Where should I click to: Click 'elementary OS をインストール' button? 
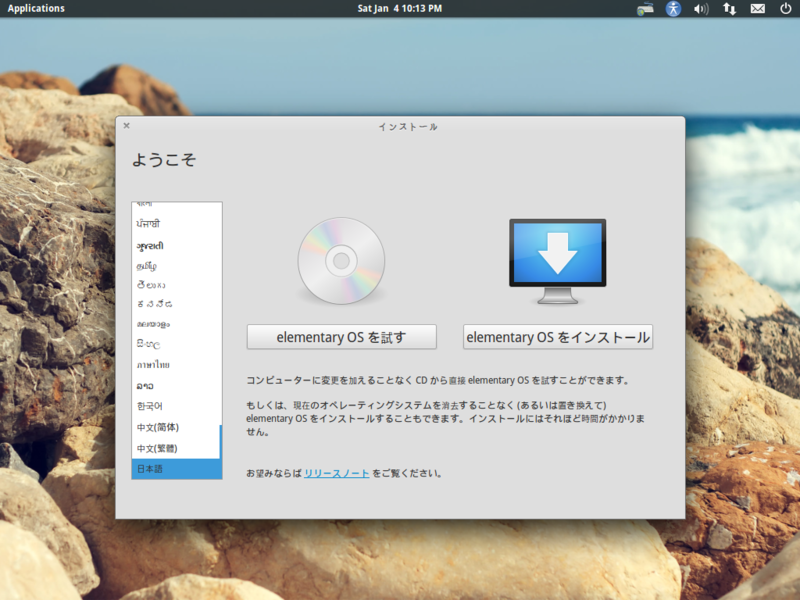coord(558,337)
